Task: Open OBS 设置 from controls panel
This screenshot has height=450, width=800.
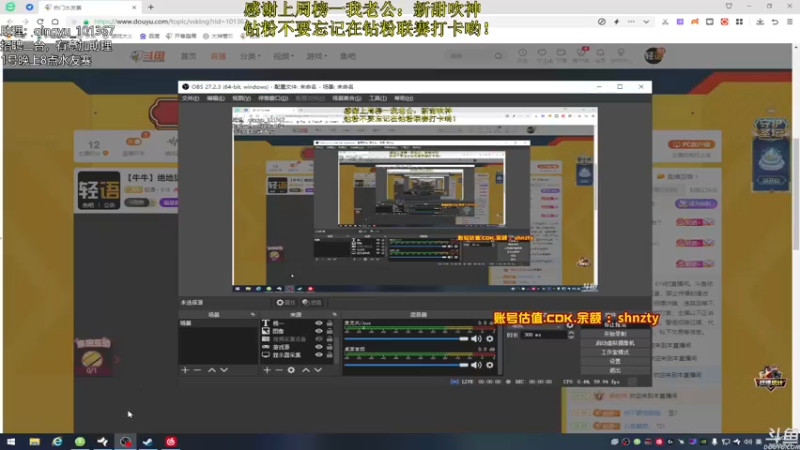Action: (x=615, y=361)
